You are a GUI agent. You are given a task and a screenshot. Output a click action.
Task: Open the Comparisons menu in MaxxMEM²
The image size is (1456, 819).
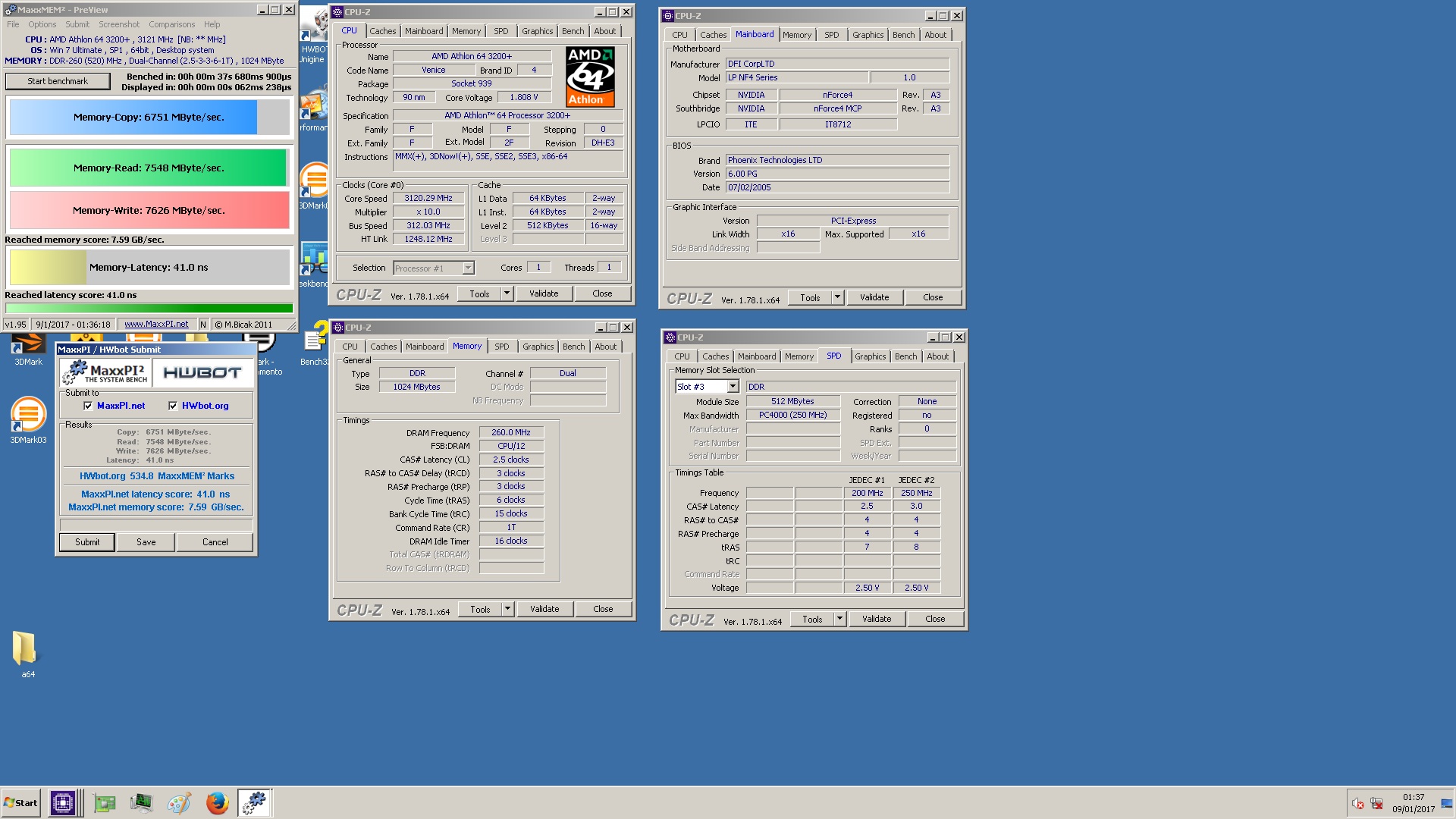[x=171, y=24]
